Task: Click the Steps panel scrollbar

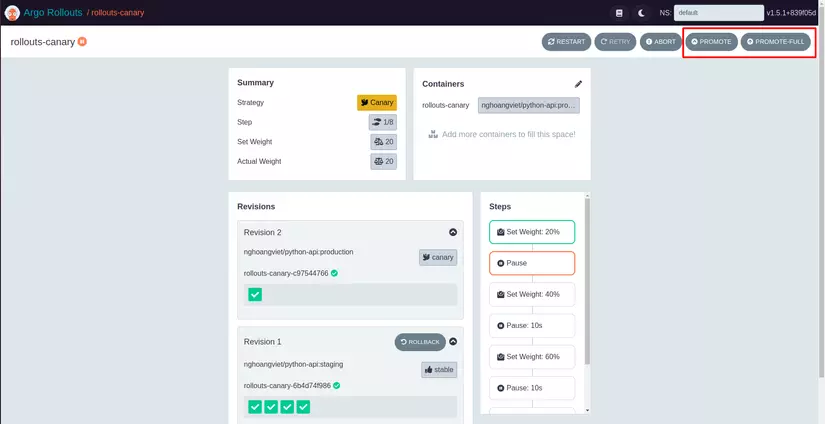Action: point(588,281)
